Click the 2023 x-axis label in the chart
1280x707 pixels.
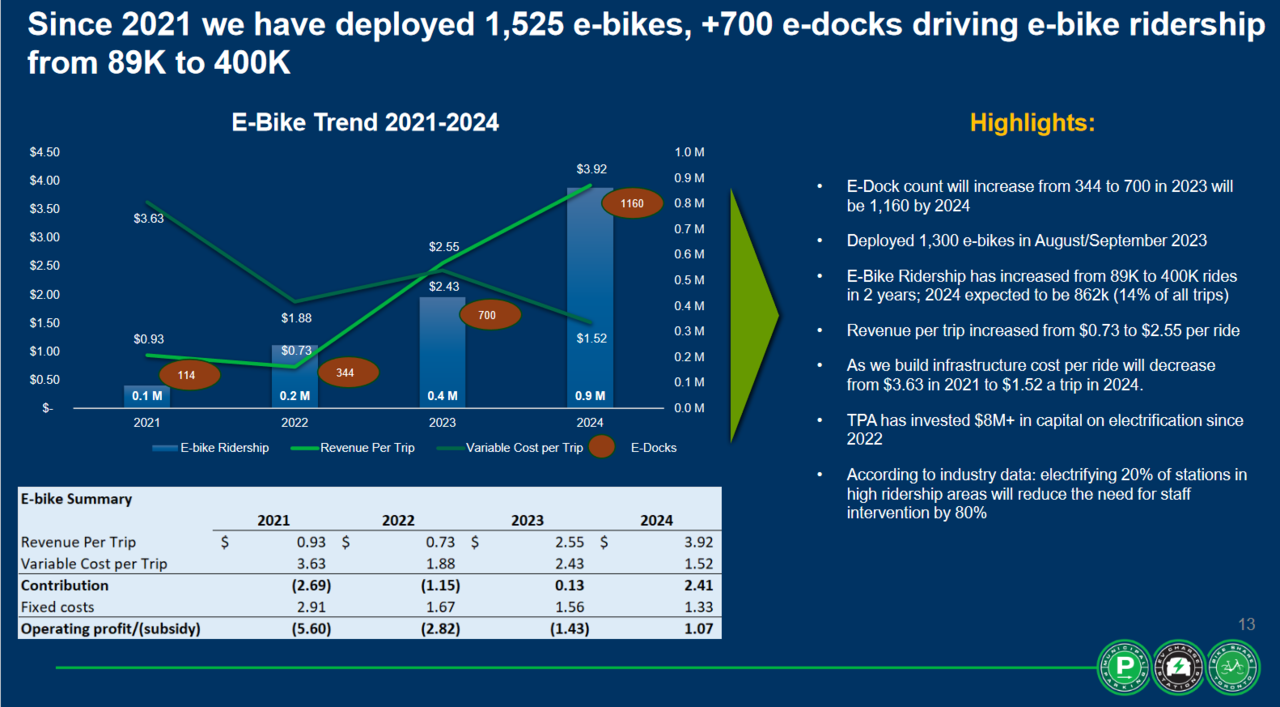(442, 422)
